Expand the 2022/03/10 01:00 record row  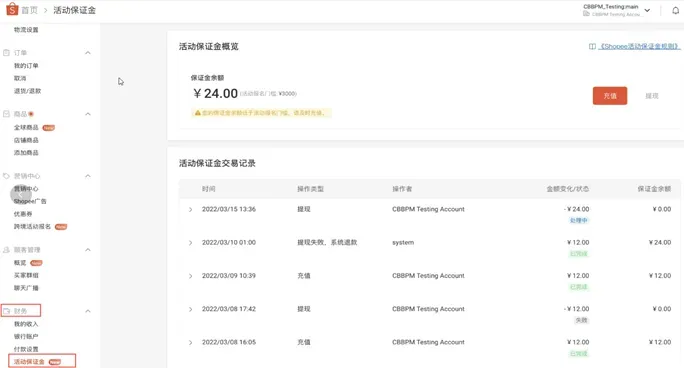coord(191,242)
